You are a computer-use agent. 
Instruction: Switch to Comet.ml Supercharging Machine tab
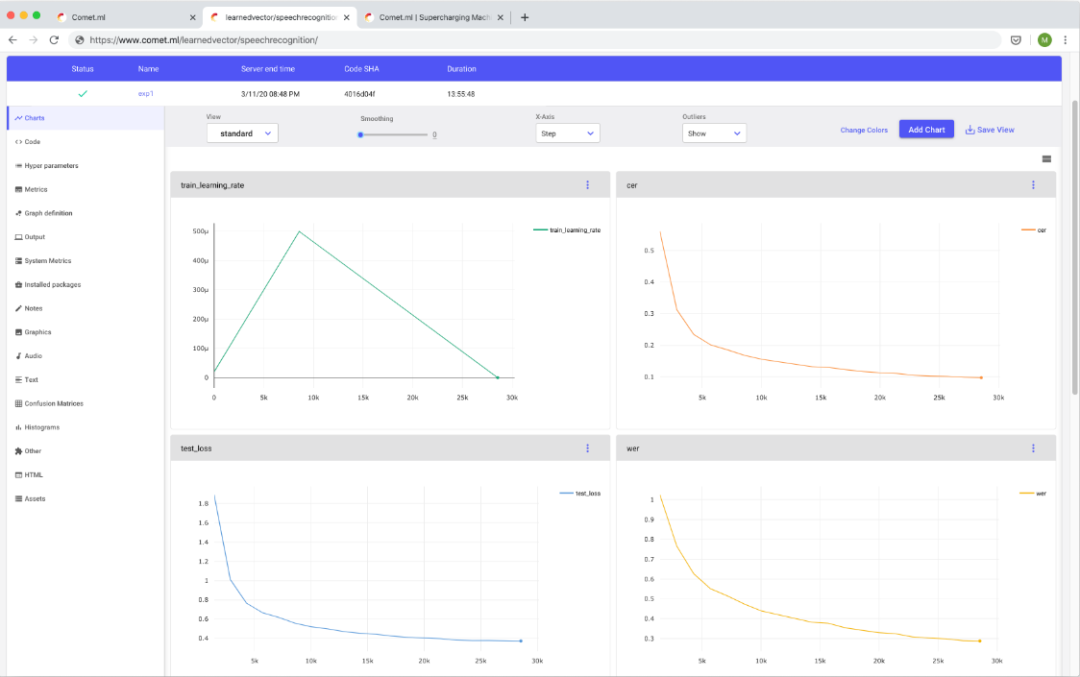point(434,17)
